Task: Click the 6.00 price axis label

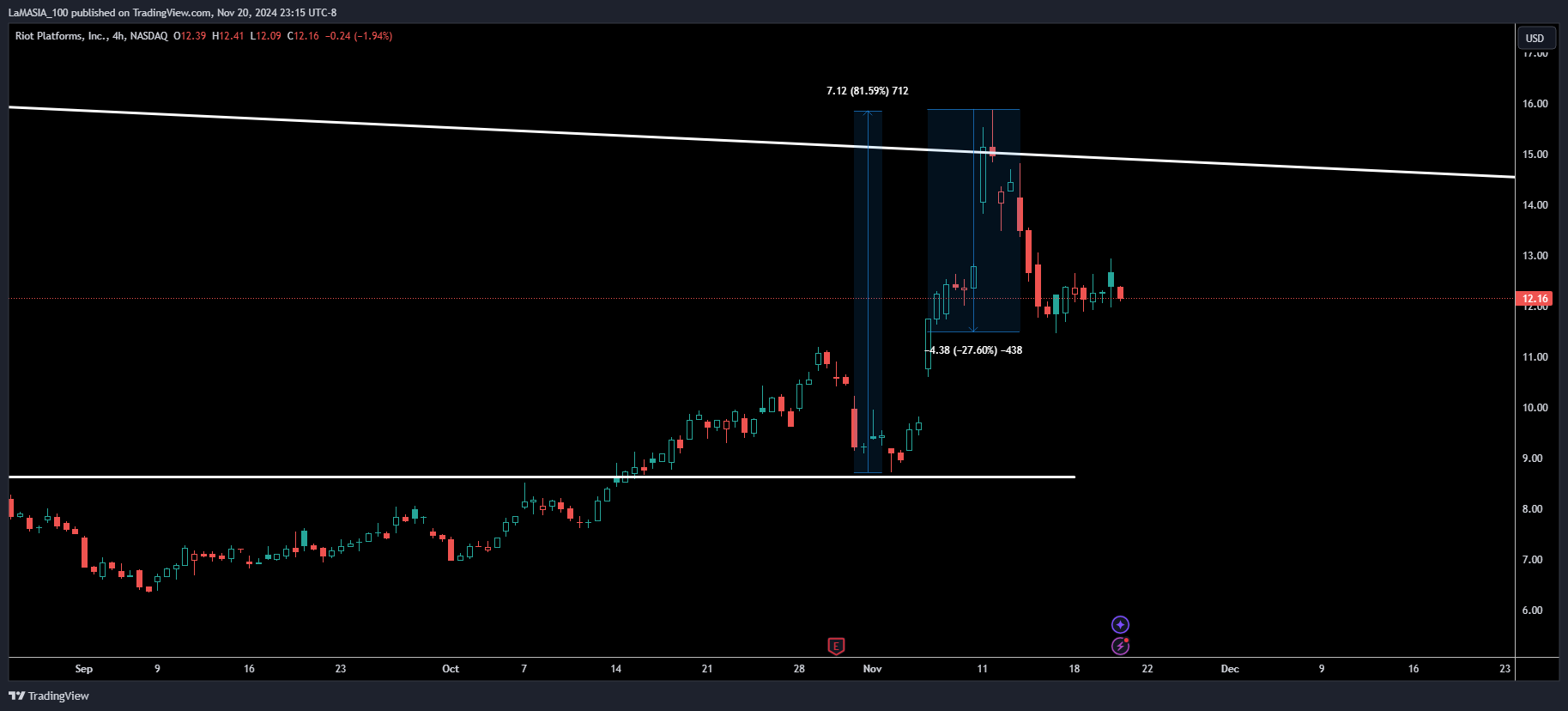Action: pos(1532,611)
